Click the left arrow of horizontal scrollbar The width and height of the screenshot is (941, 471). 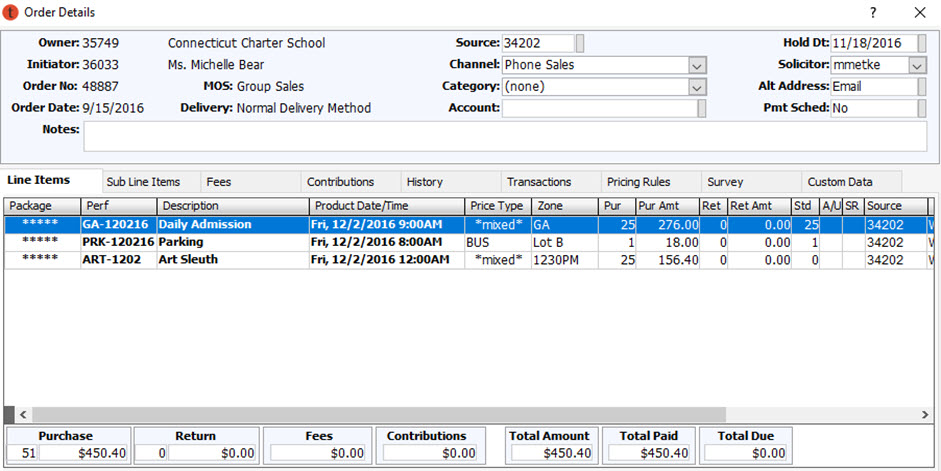coord(24,415)
